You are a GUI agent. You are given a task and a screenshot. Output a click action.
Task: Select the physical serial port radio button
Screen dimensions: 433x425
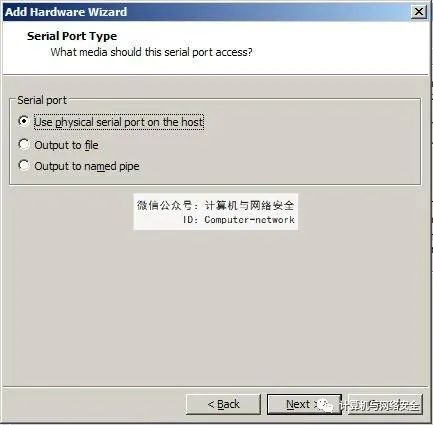coord(24,121)
